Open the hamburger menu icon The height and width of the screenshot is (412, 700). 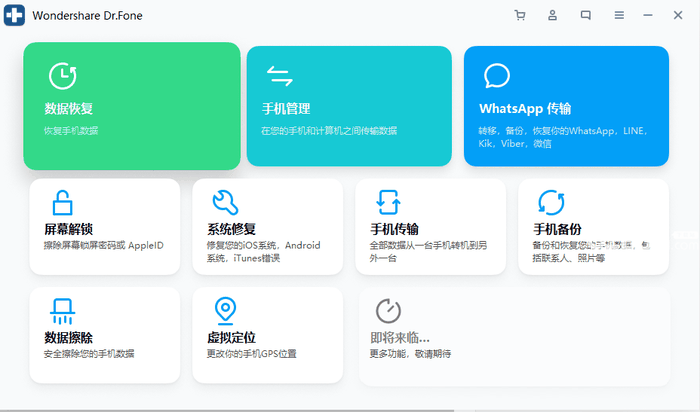pos(619,16)
